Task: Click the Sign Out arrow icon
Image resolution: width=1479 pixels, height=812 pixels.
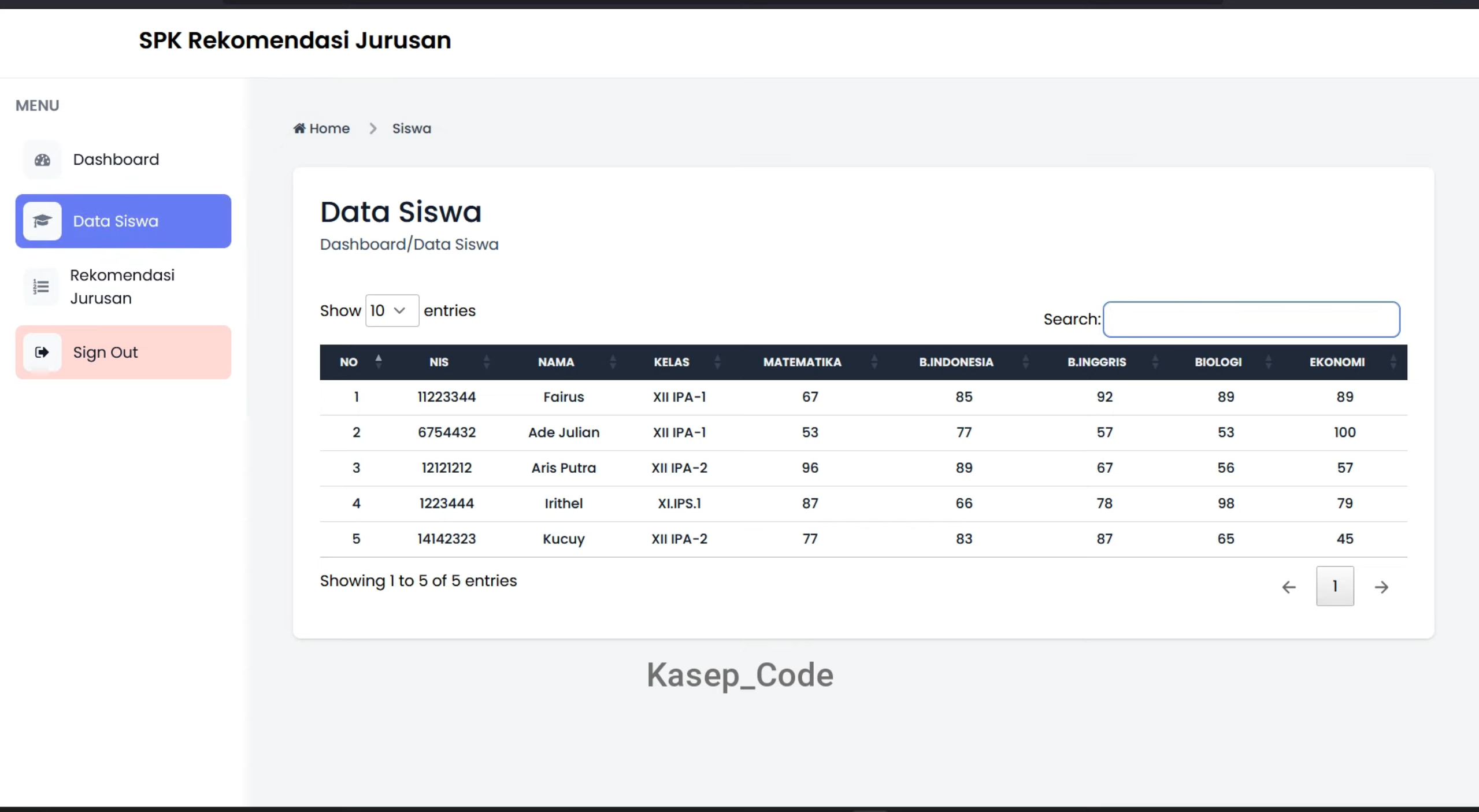Action: [42, 352]
